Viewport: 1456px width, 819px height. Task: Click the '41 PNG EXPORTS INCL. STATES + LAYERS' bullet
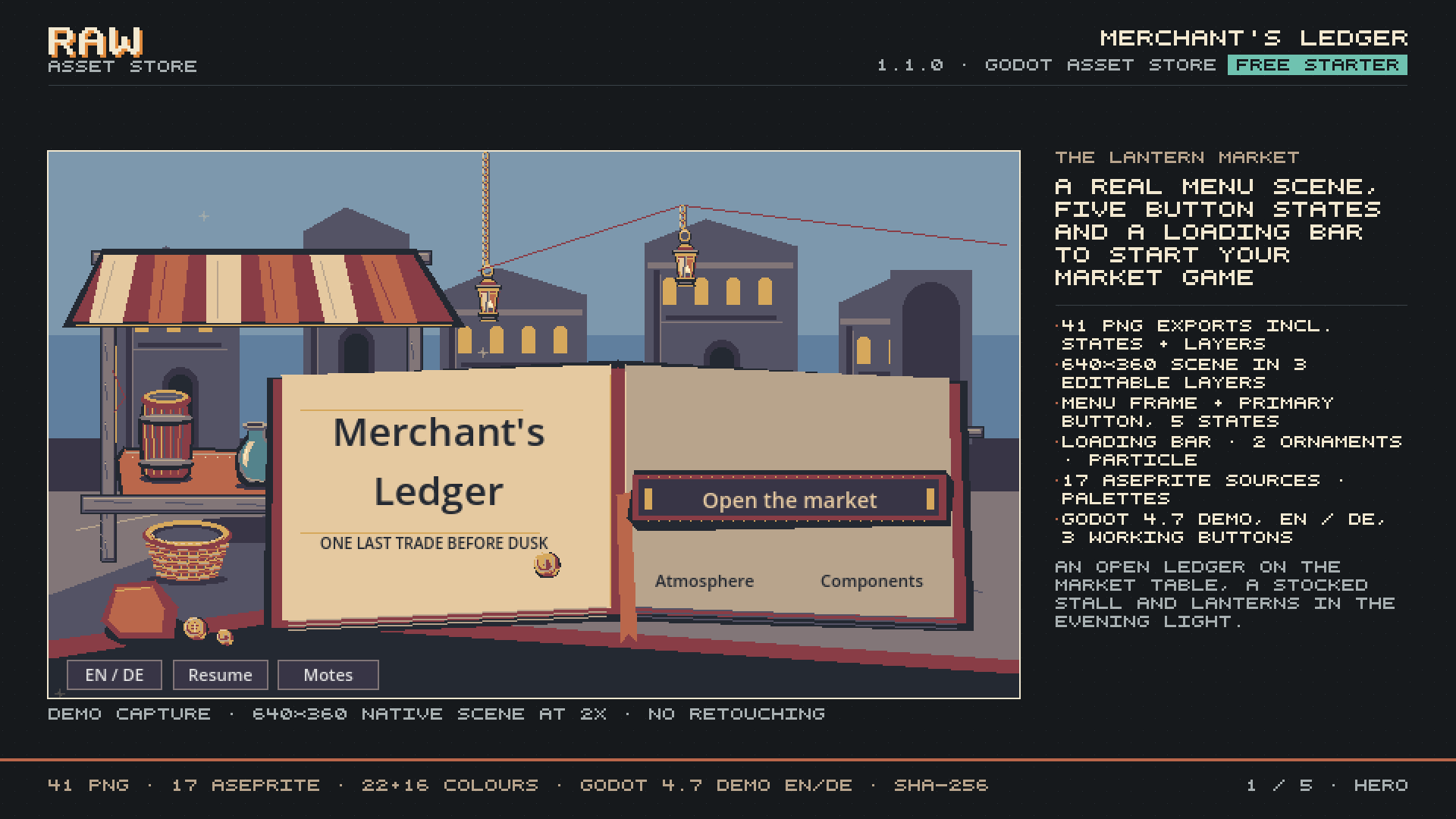tap(1193, 334)
